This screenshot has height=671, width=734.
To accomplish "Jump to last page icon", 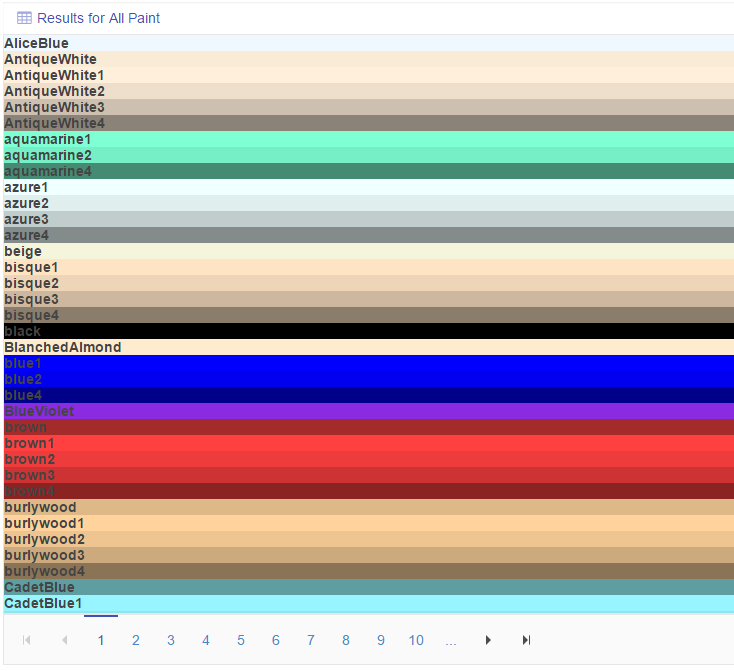I will [526, 640].
